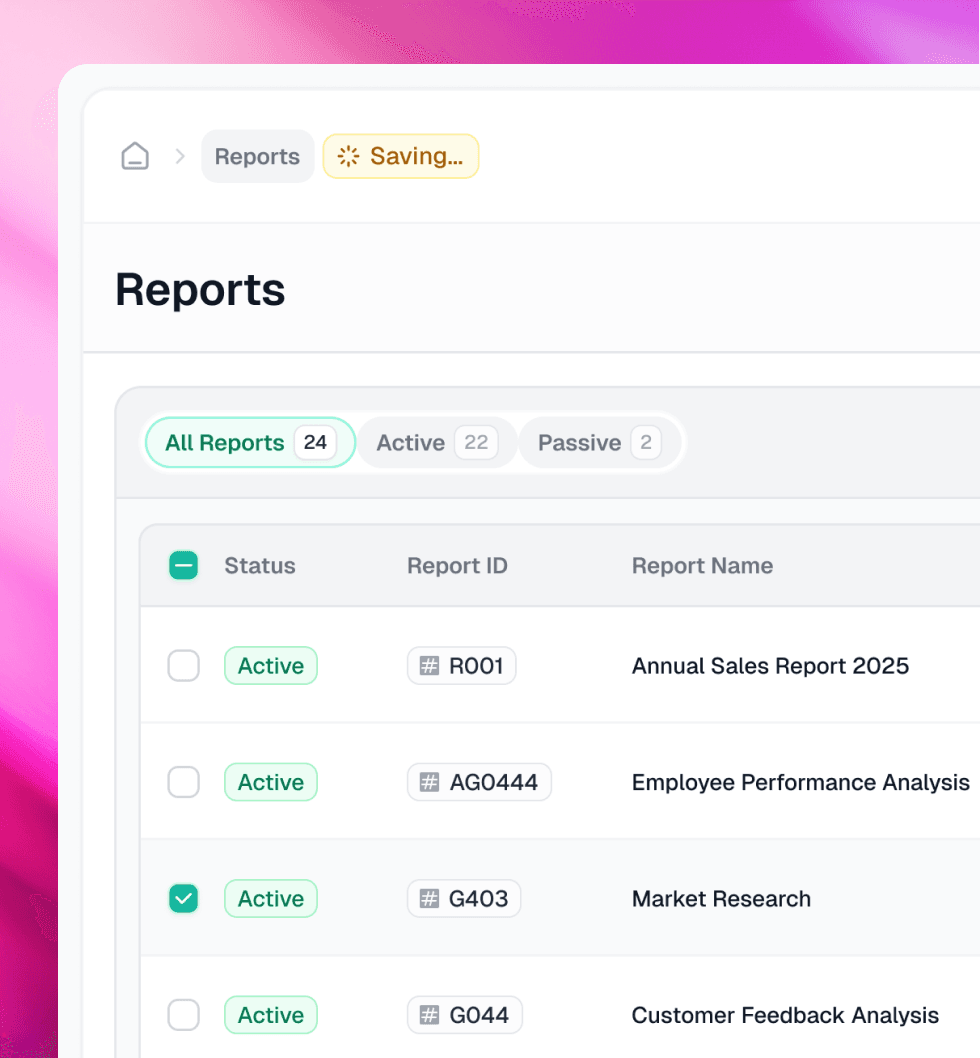Click the breadcrumb chevron separator
Screen dimensions: 980x1058
point(180,157)
